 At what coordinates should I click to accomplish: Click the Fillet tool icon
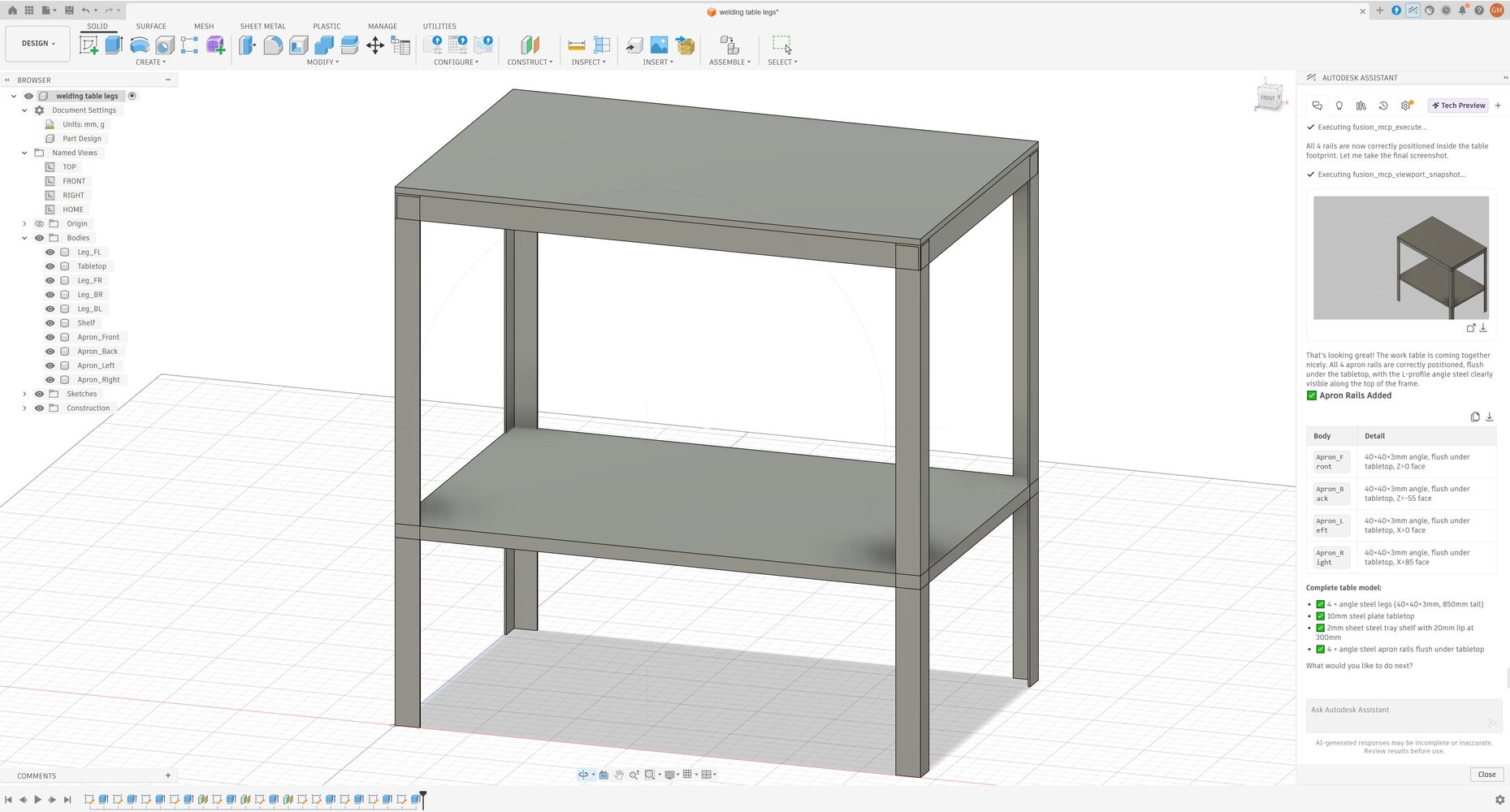click(x=273, y=45)
